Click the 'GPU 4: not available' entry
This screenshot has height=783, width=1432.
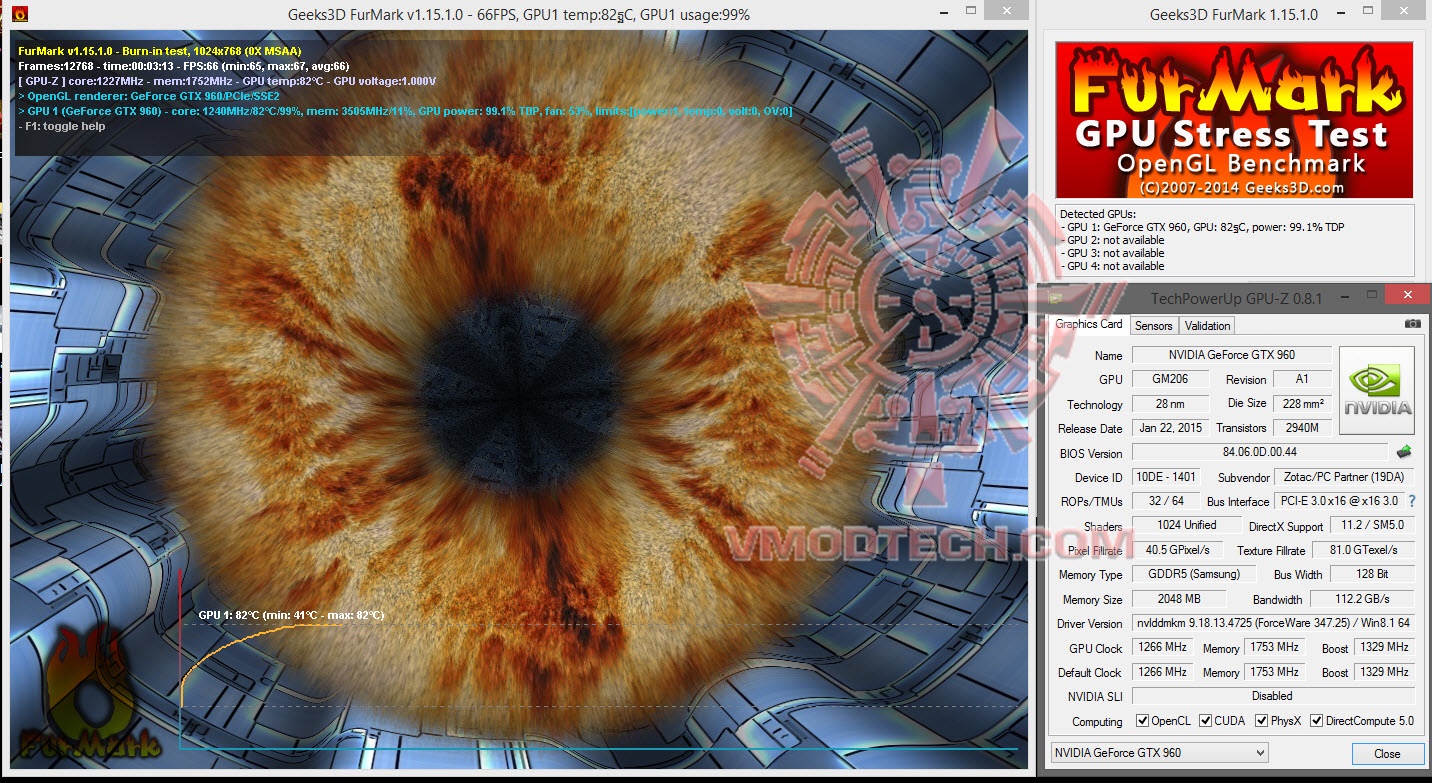[1112, 266]
